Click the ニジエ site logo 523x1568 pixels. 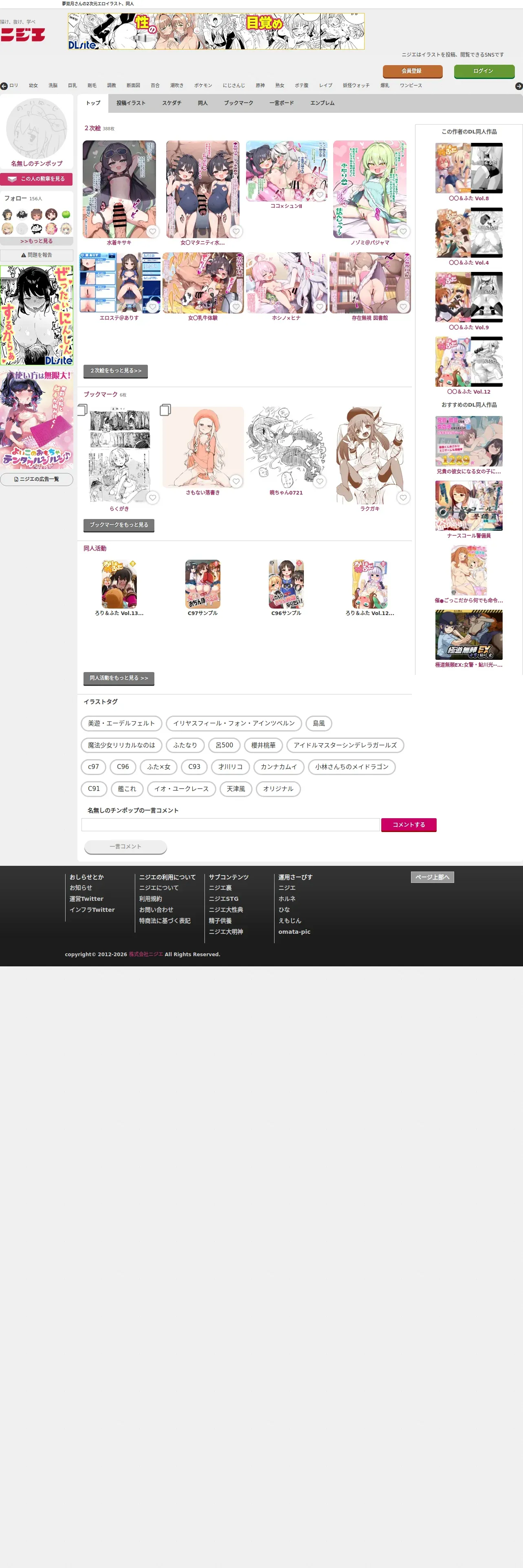click(22, 35)
